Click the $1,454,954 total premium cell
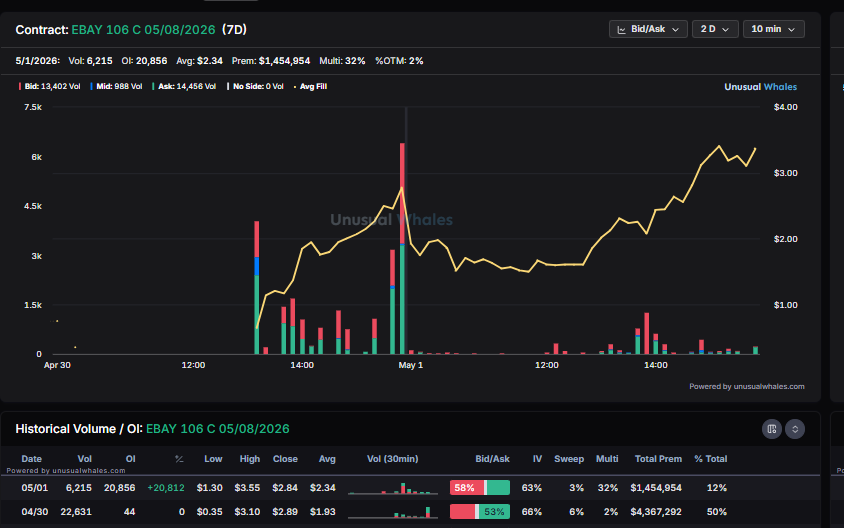Viewport: 844px width, 528px height. point(656,488)
